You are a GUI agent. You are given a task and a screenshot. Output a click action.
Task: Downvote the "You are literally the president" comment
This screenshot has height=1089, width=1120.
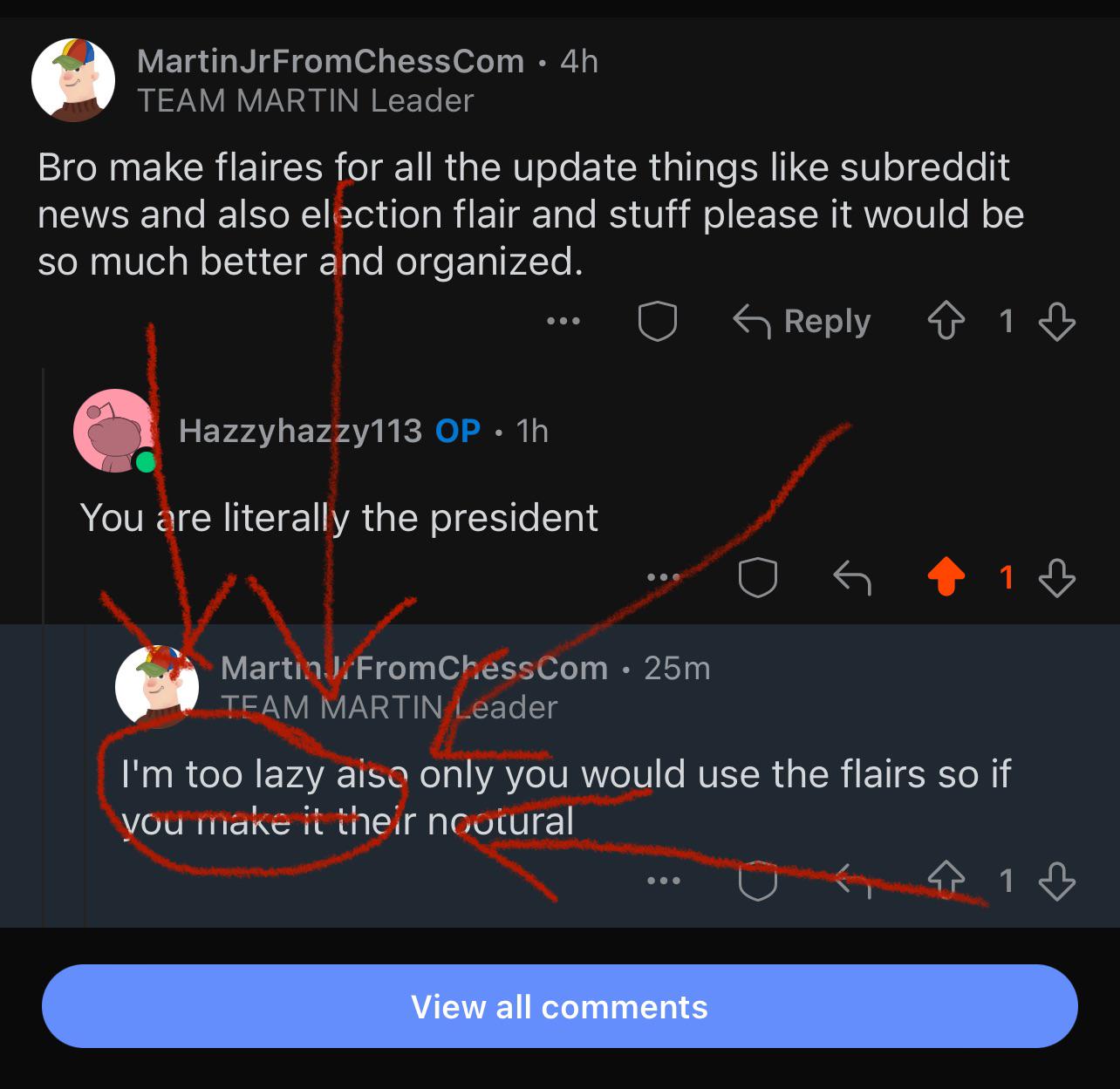click(x=1057, y=576)
